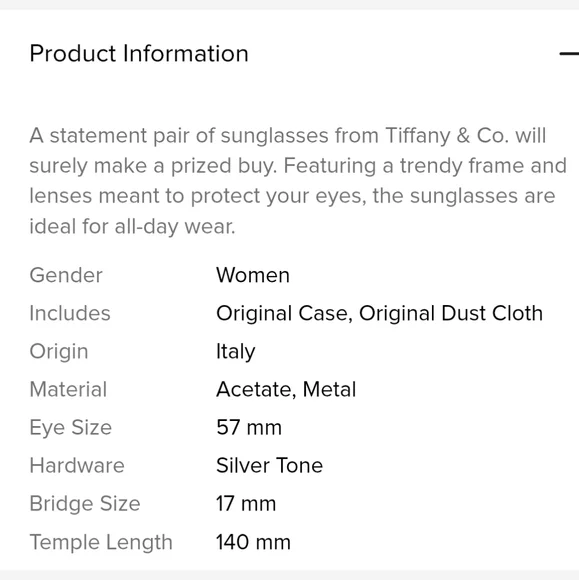The image size is (579, 580).
Task: Click the Tiffany & Co. brand mention
Action: click(447, 135)
